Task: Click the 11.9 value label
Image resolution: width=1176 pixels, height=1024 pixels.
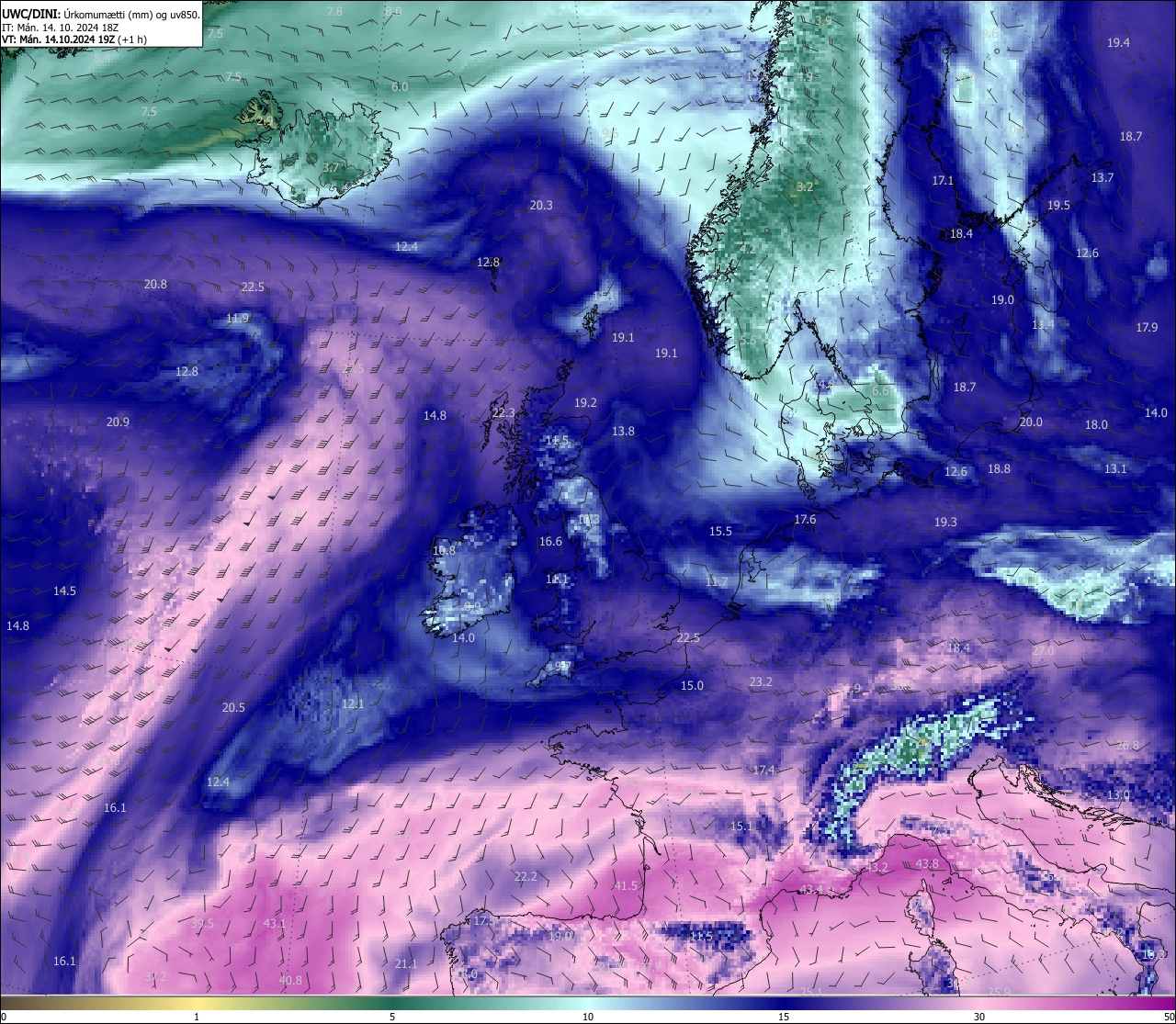Action: [x=237, y=318]
